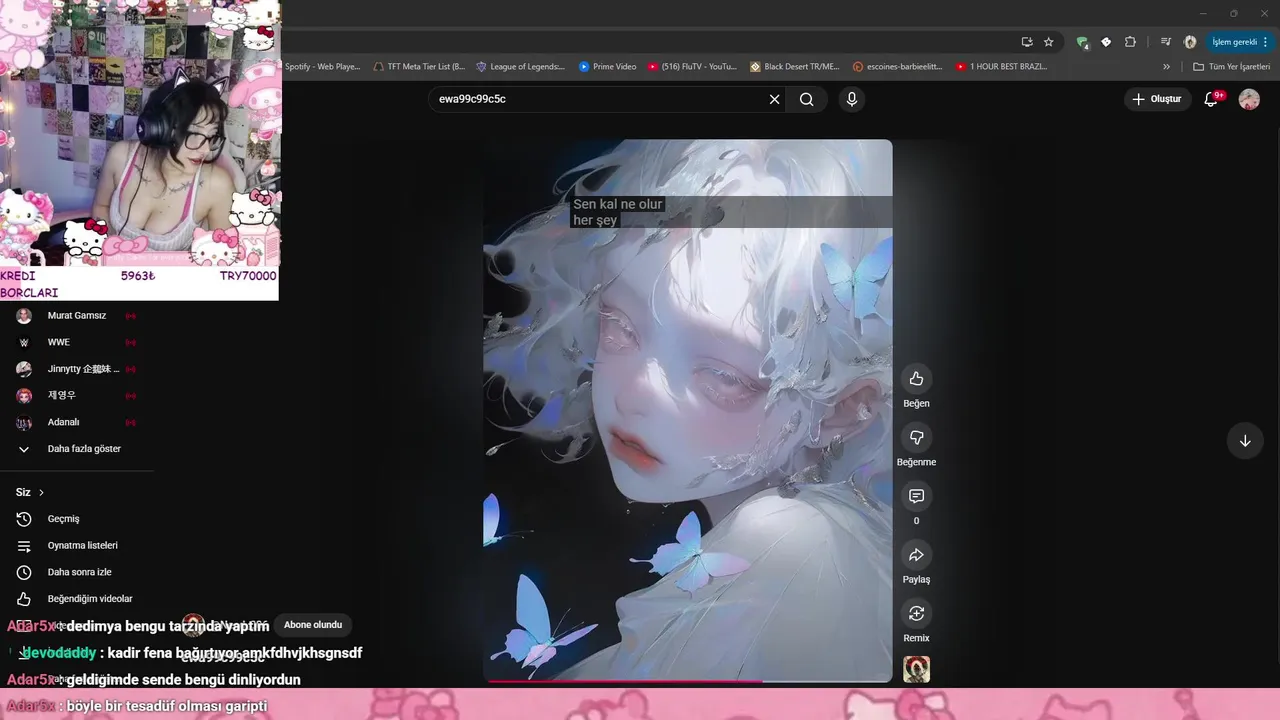The image size is (1280, 720).
Task: Go to the next Short with the down arrow
Action: pos(1245,441)
